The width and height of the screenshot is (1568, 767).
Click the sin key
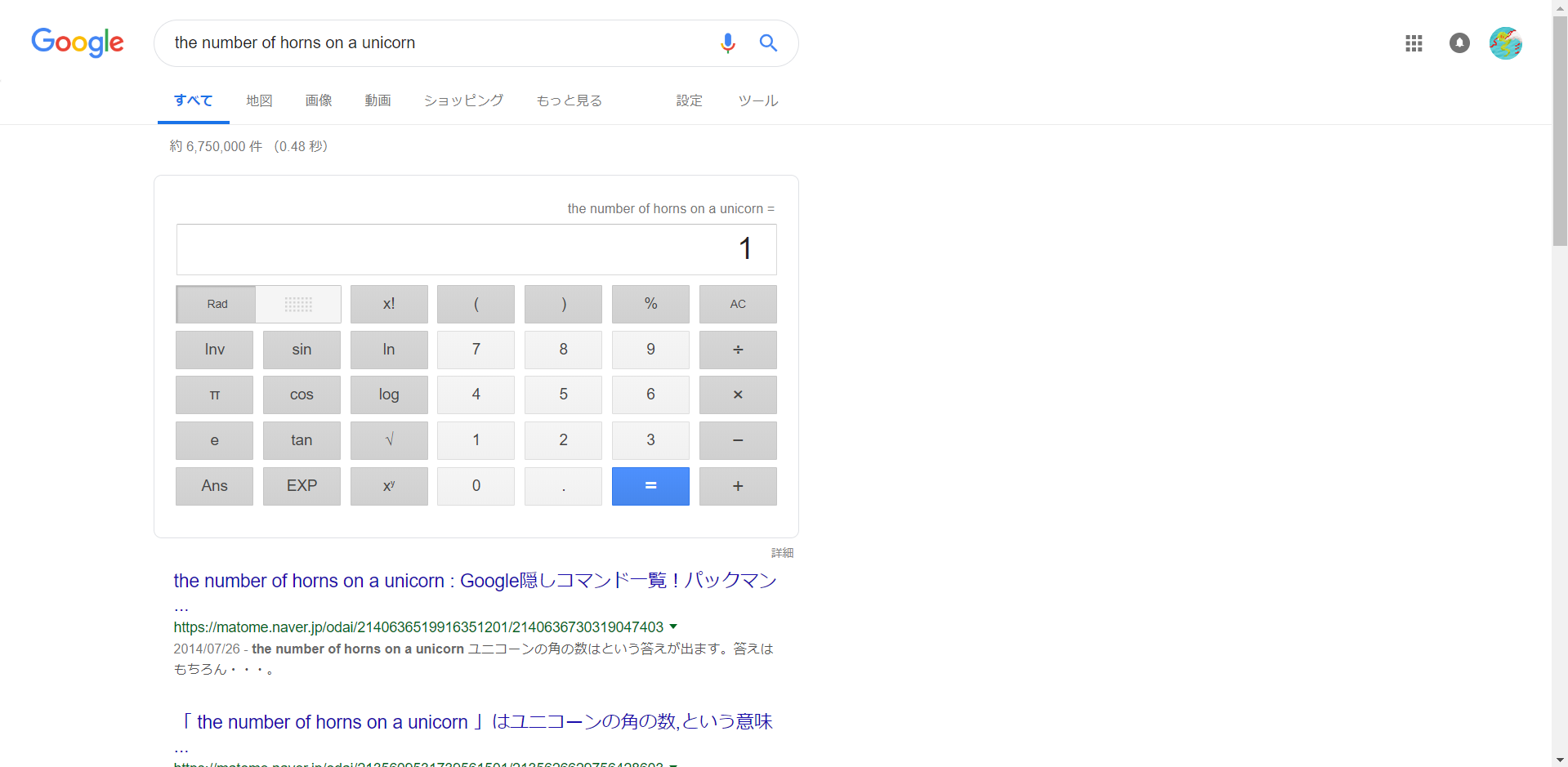pyautogui.click(x=302, y=350)
